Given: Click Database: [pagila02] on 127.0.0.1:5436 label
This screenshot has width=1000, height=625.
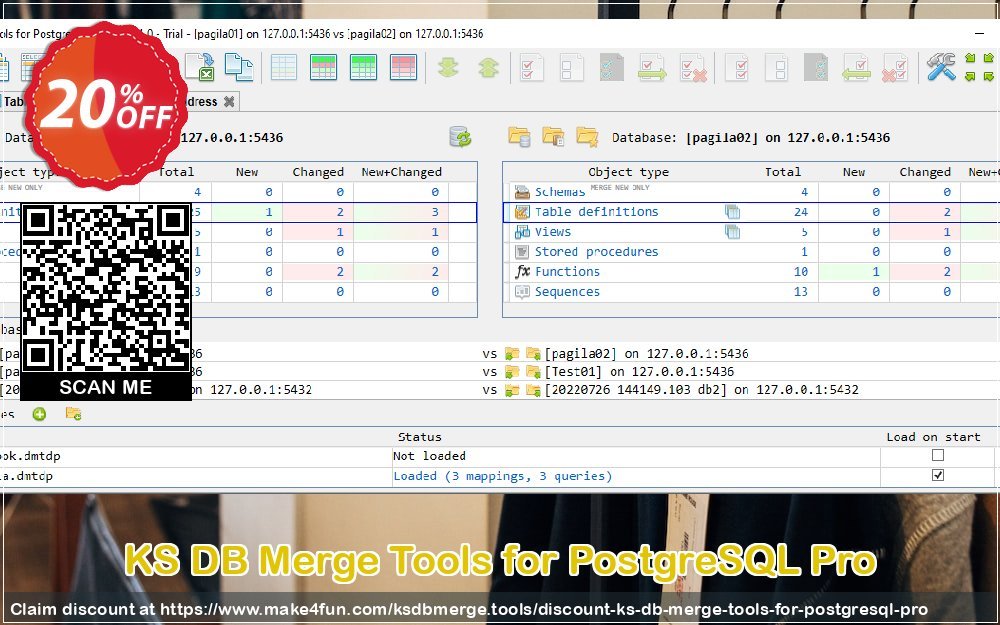Looking at the screenshot, I should (x=751, y=137).
